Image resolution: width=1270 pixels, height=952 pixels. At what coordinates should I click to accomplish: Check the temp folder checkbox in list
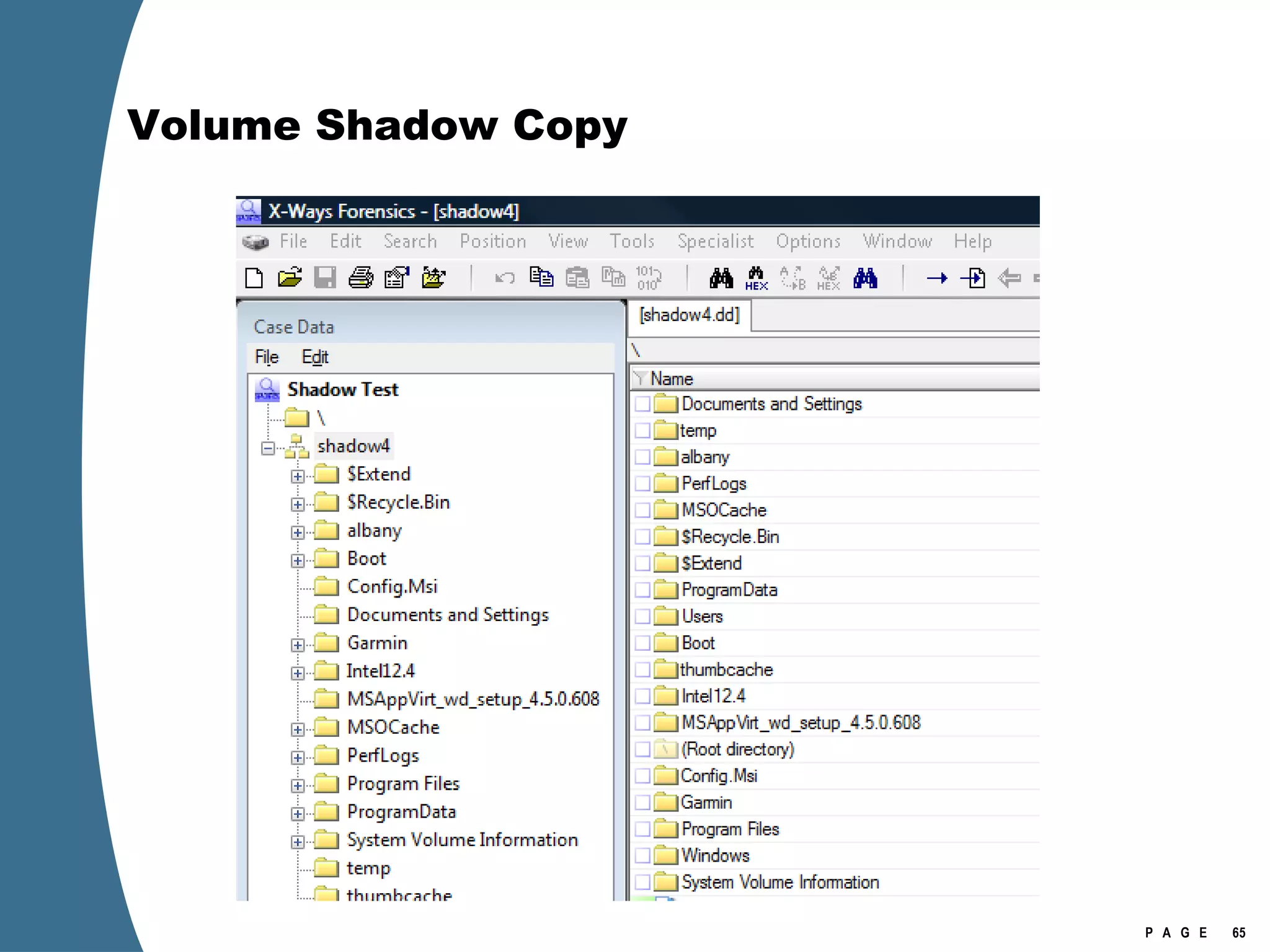click(642, 431)
